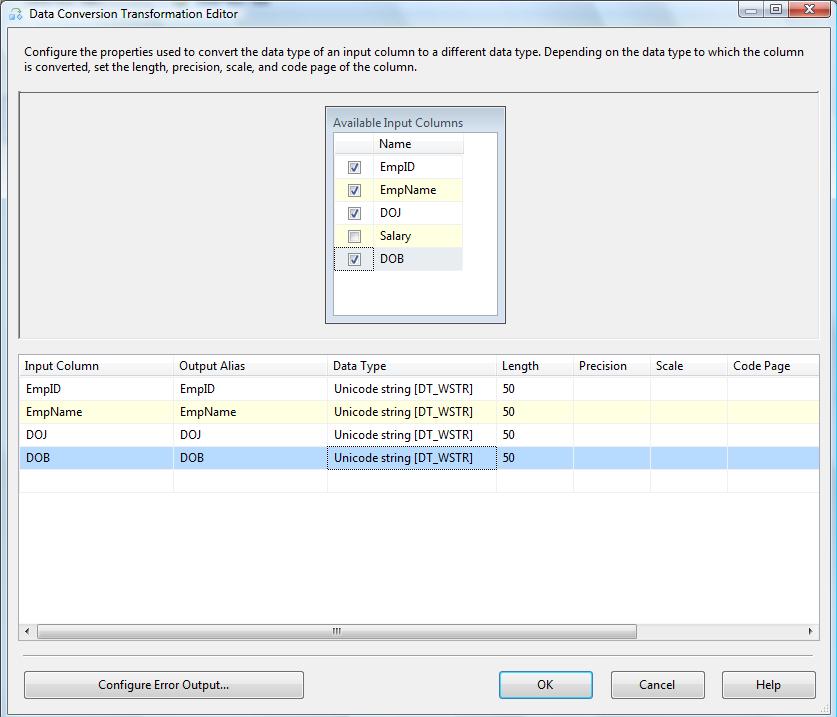This screenshot has width=837, height=717.
Task: Edit Output Alias for EmpName row
Action: 250,412
